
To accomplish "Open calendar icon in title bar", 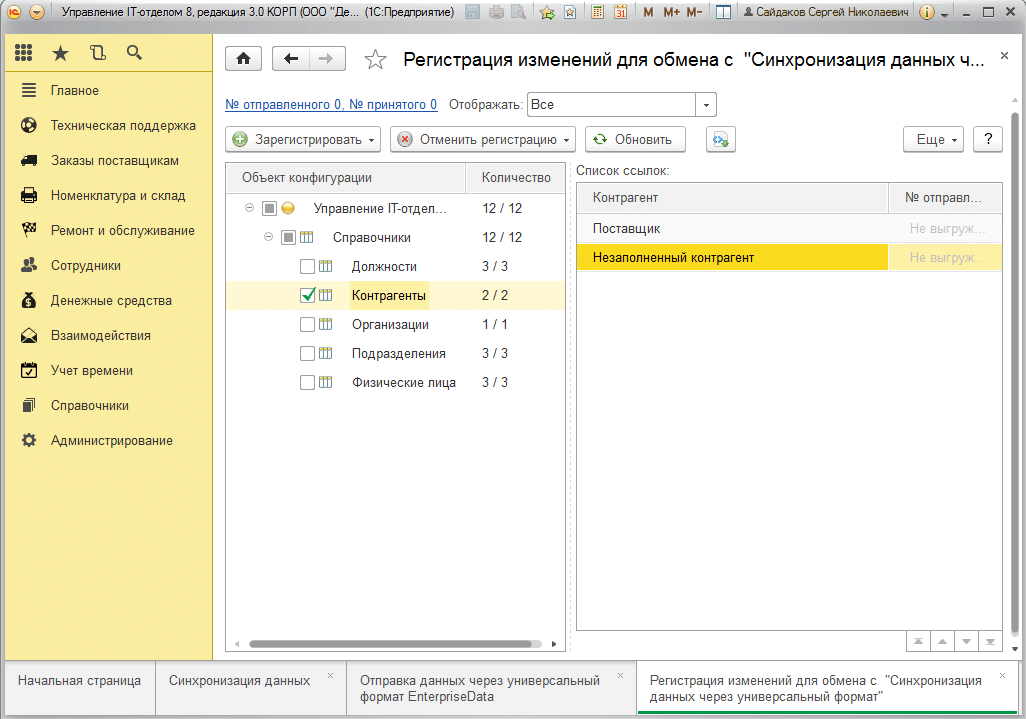I will pos(620,12).
